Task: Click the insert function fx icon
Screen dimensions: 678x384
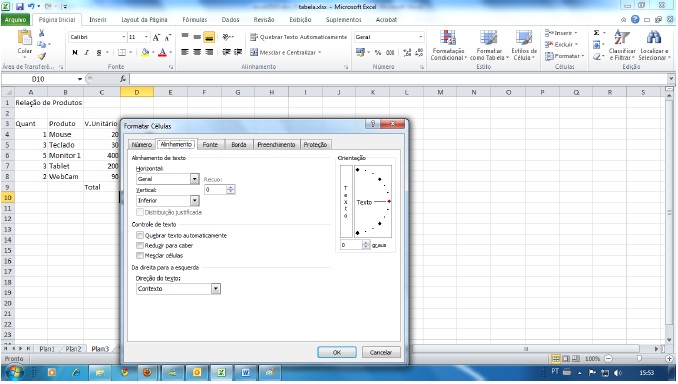Action: tap(123, 79)
